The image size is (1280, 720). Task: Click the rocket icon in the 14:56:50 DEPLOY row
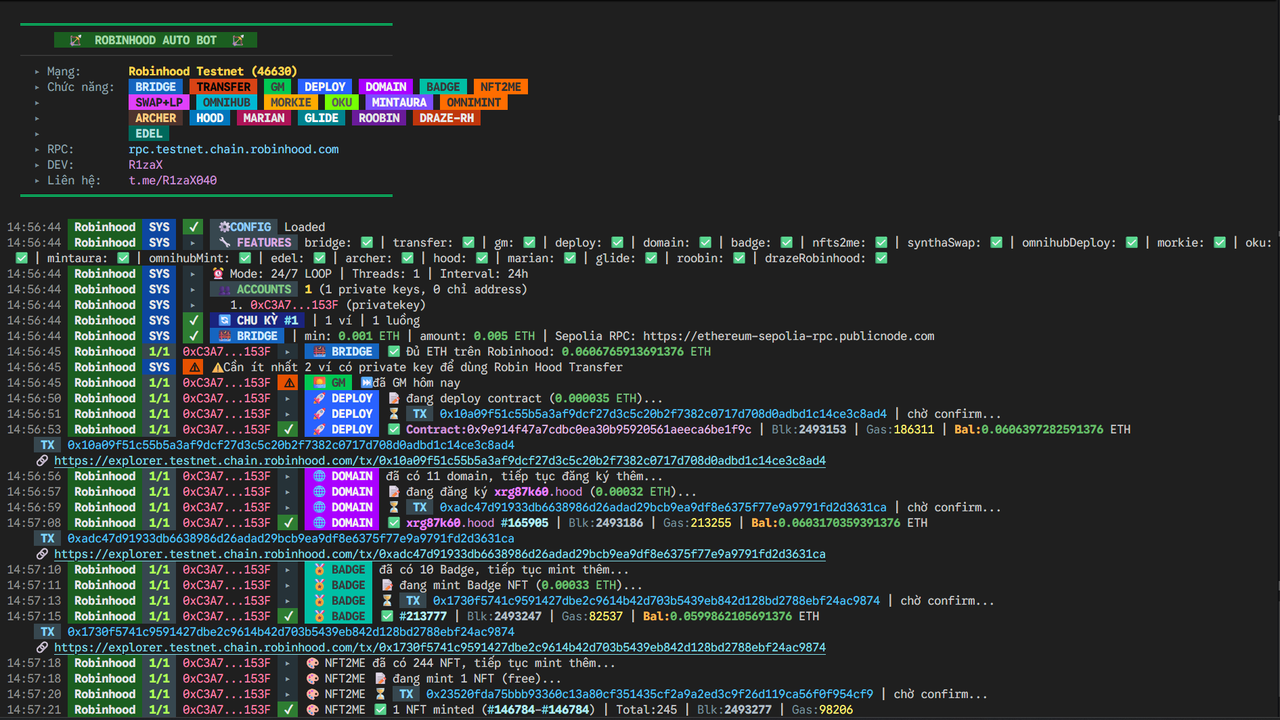[320, 398]
